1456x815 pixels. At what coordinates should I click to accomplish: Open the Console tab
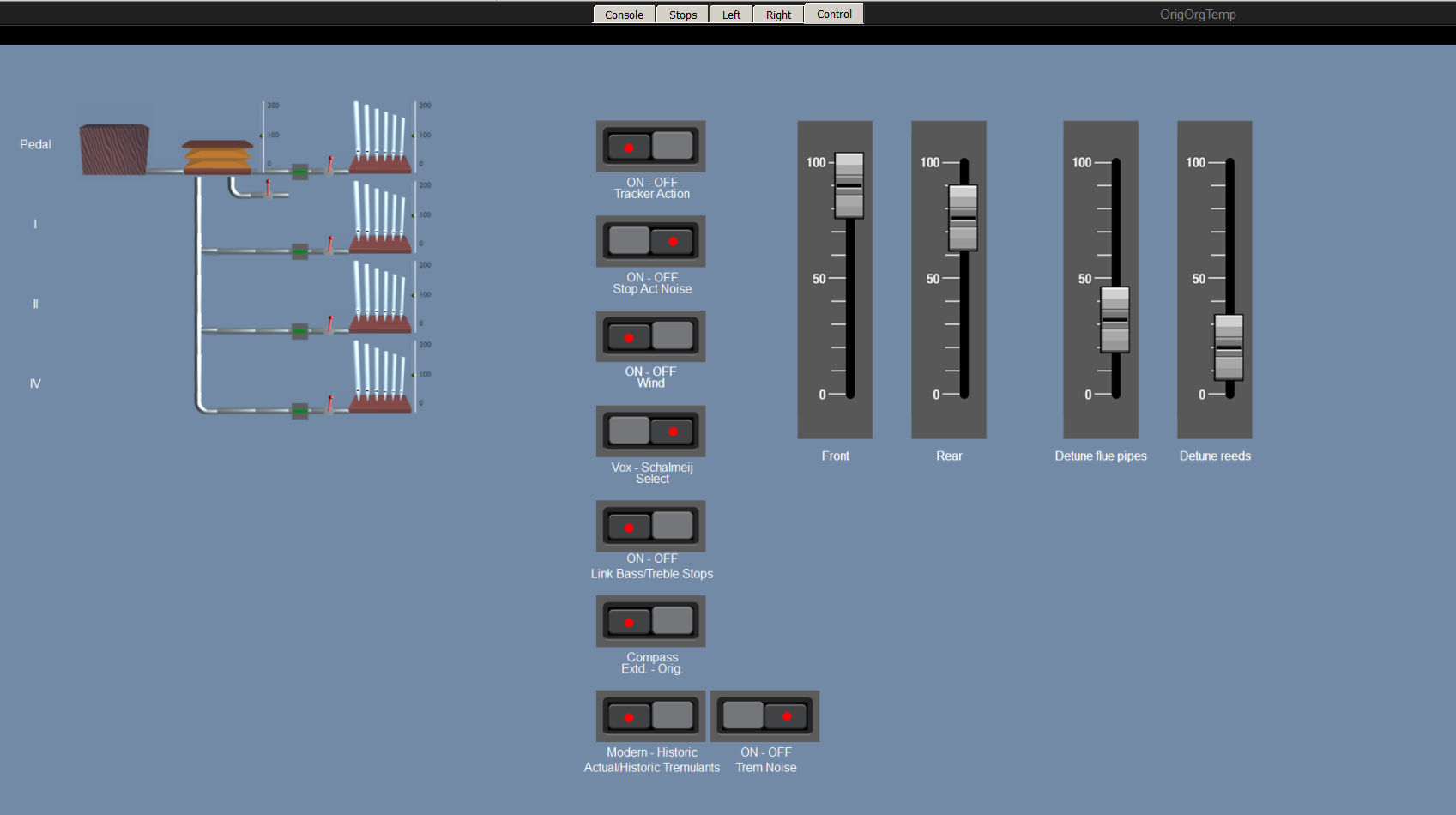(x=624, y=15)
